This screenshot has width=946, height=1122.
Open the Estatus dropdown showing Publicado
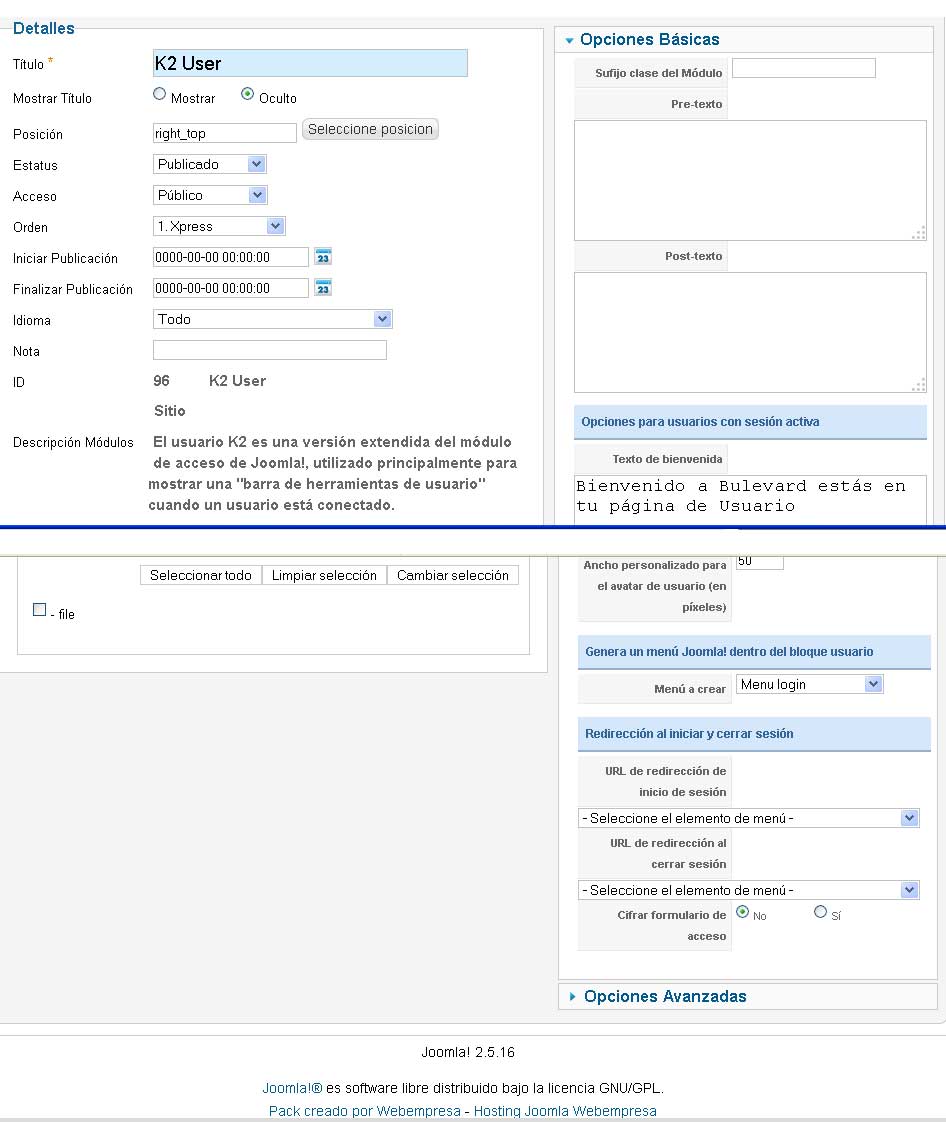210,164
